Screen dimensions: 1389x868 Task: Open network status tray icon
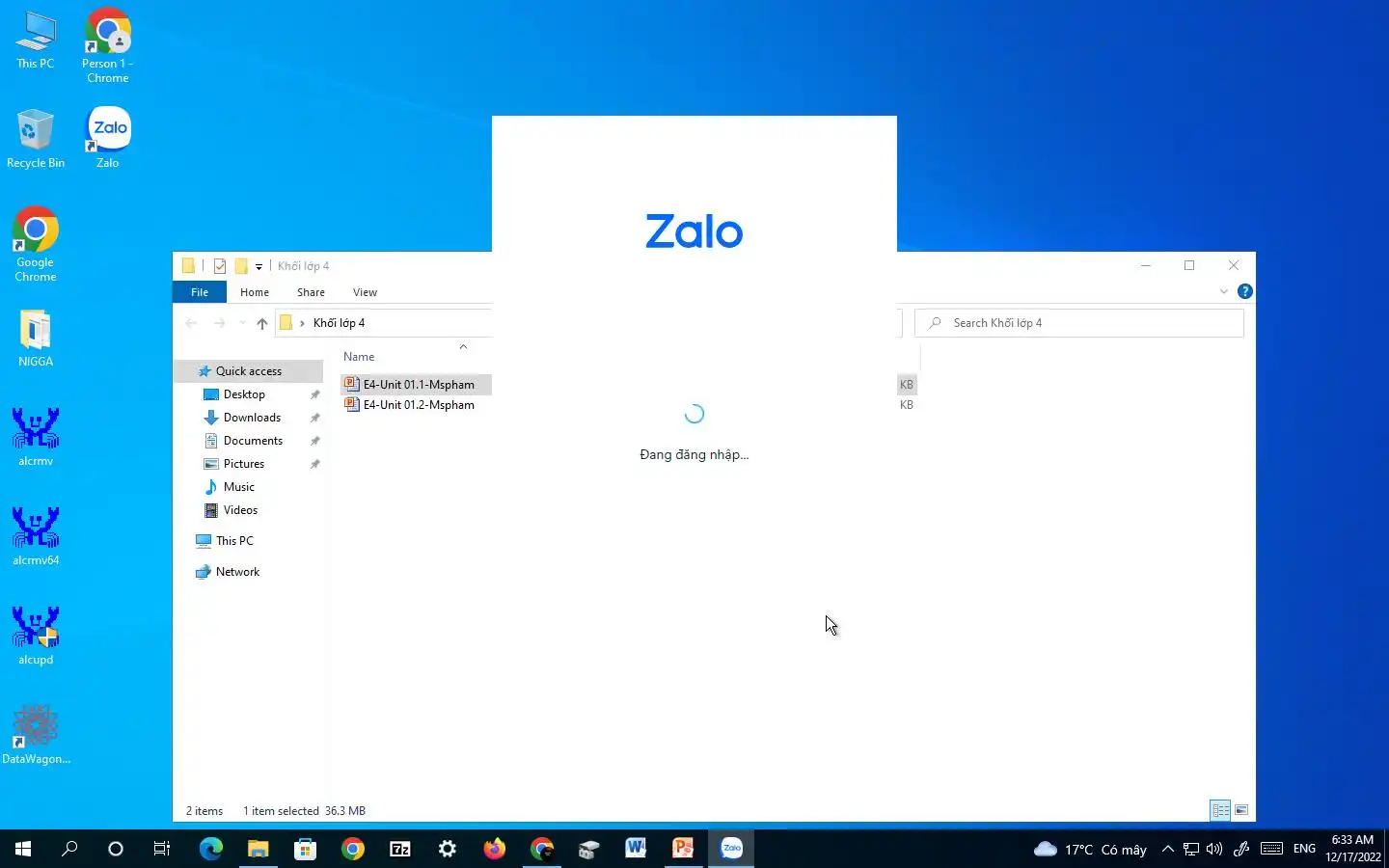[1191, 849]
